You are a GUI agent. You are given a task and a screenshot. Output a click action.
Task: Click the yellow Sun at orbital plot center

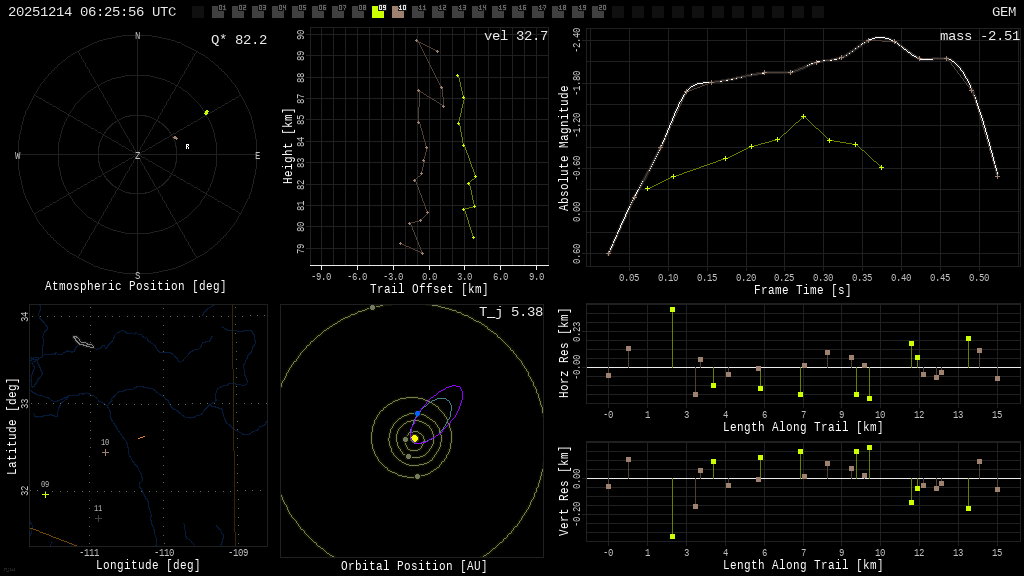coord(415,438)
